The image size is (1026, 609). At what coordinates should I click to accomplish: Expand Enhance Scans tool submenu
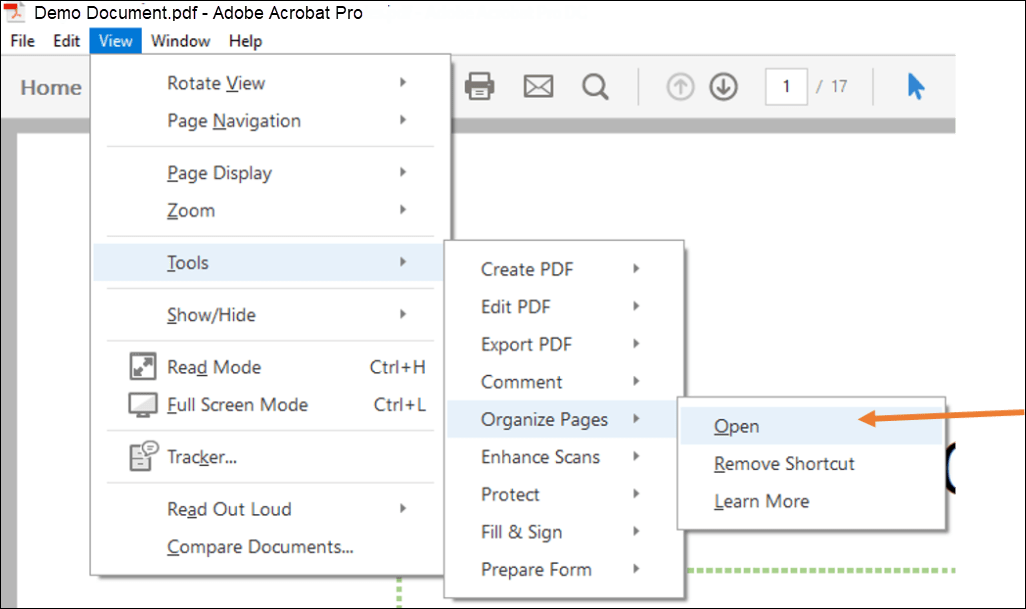click(x=564, y=457)
